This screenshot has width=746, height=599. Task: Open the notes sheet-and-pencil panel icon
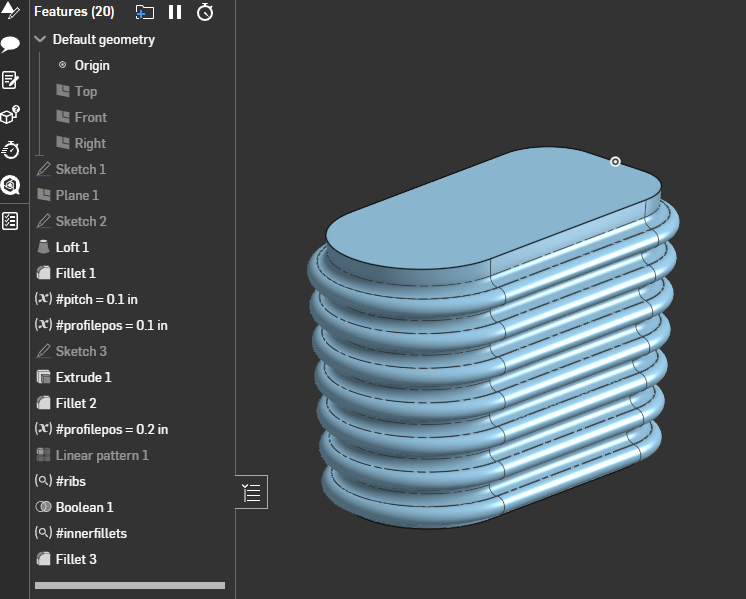[x=10, y=80]
